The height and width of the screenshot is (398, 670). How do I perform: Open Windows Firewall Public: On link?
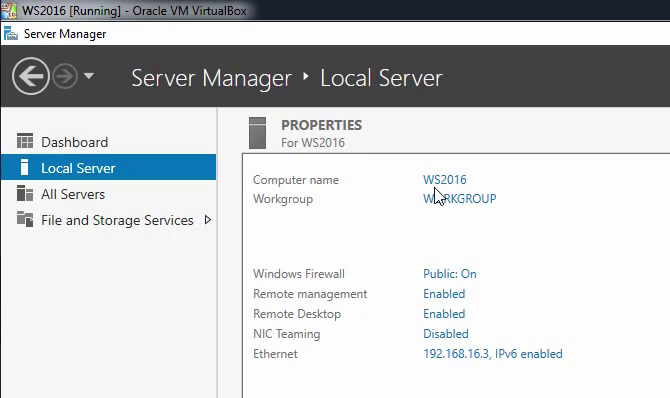[x=450, y=274]
